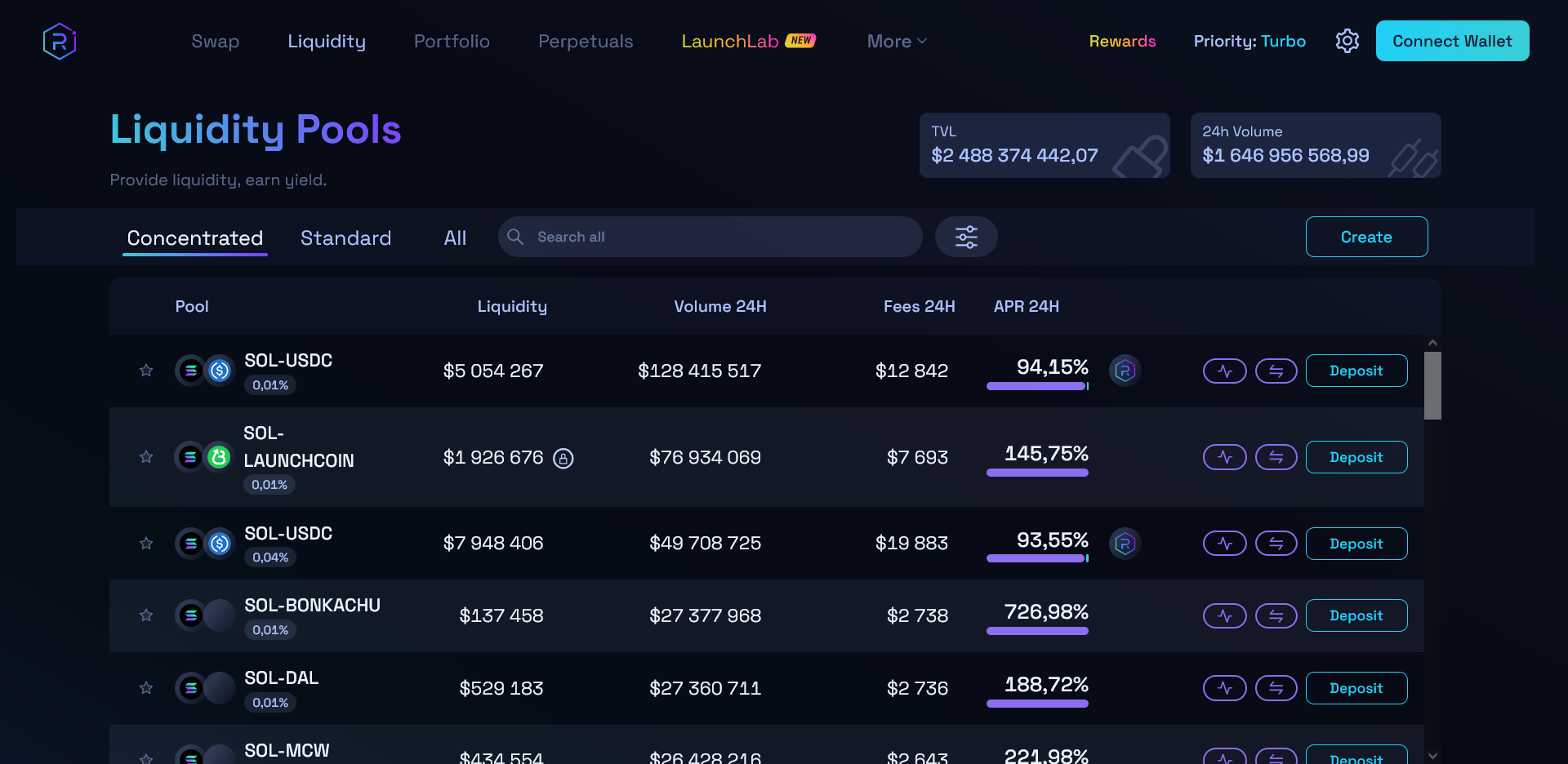Click the Connect Wallet button
1568x764 pixels.
[1452, 41]
